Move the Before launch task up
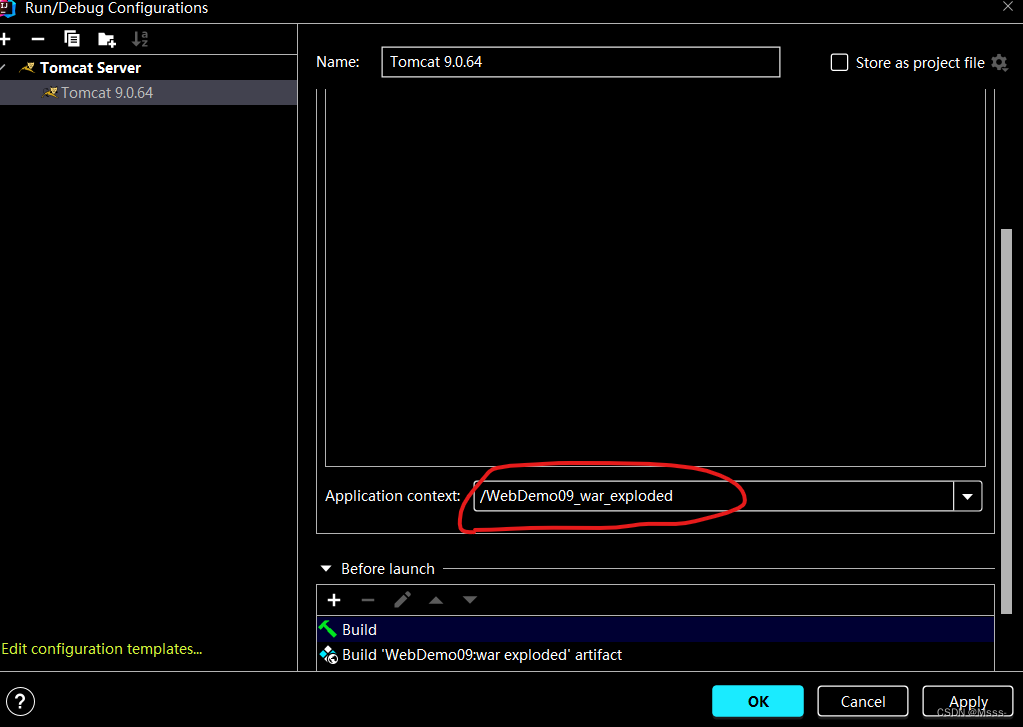Viewport: 1023px width, 727px height. coord(436,600)
